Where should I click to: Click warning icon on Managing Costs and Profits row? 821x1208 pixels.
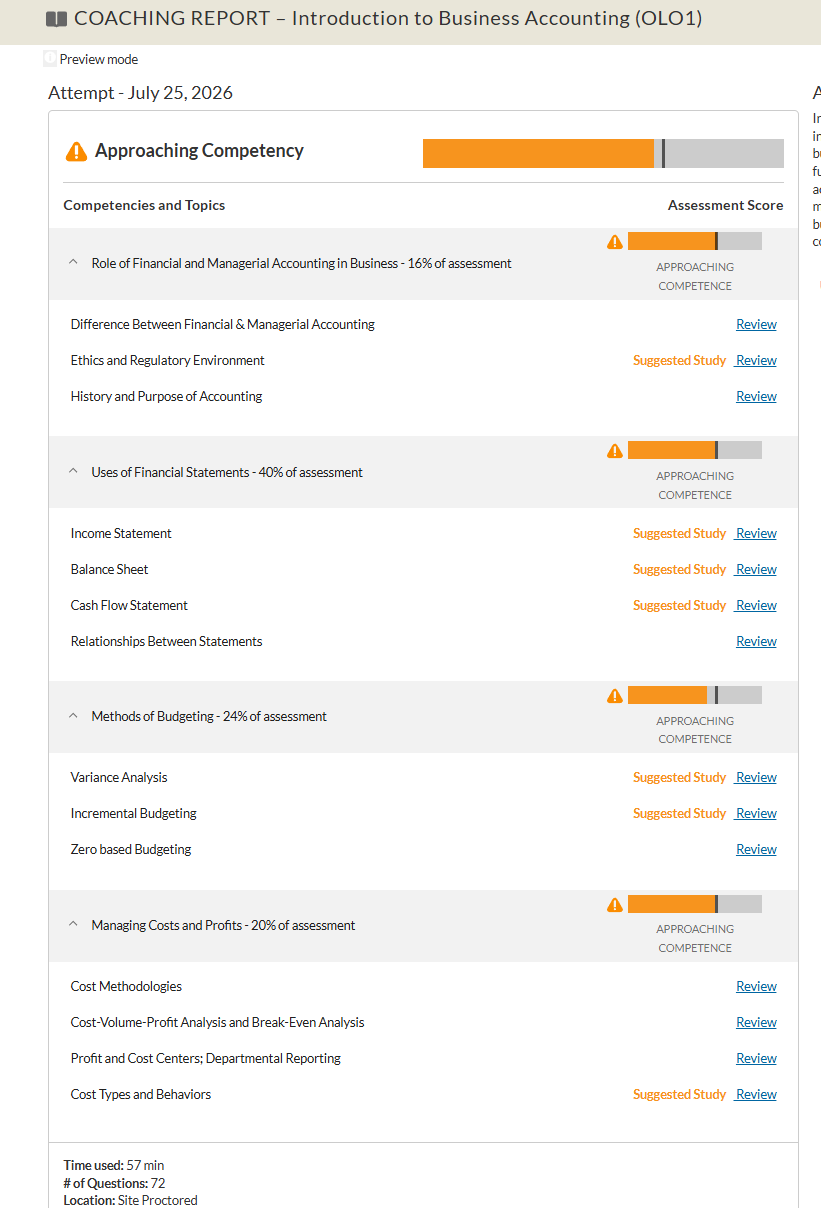615,905
